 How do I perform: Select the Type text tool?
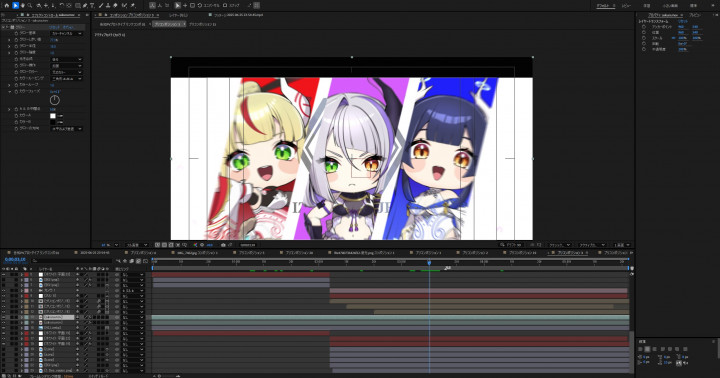pyautogui.click(x=92, y=6)
